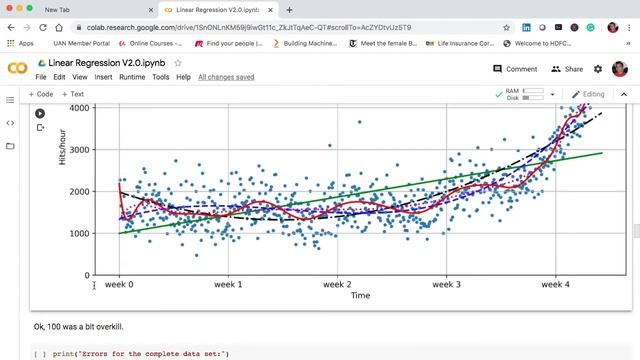Open the Chrome three-dot menu
This screenshot has height=360, width=640.
click(629, 27)
